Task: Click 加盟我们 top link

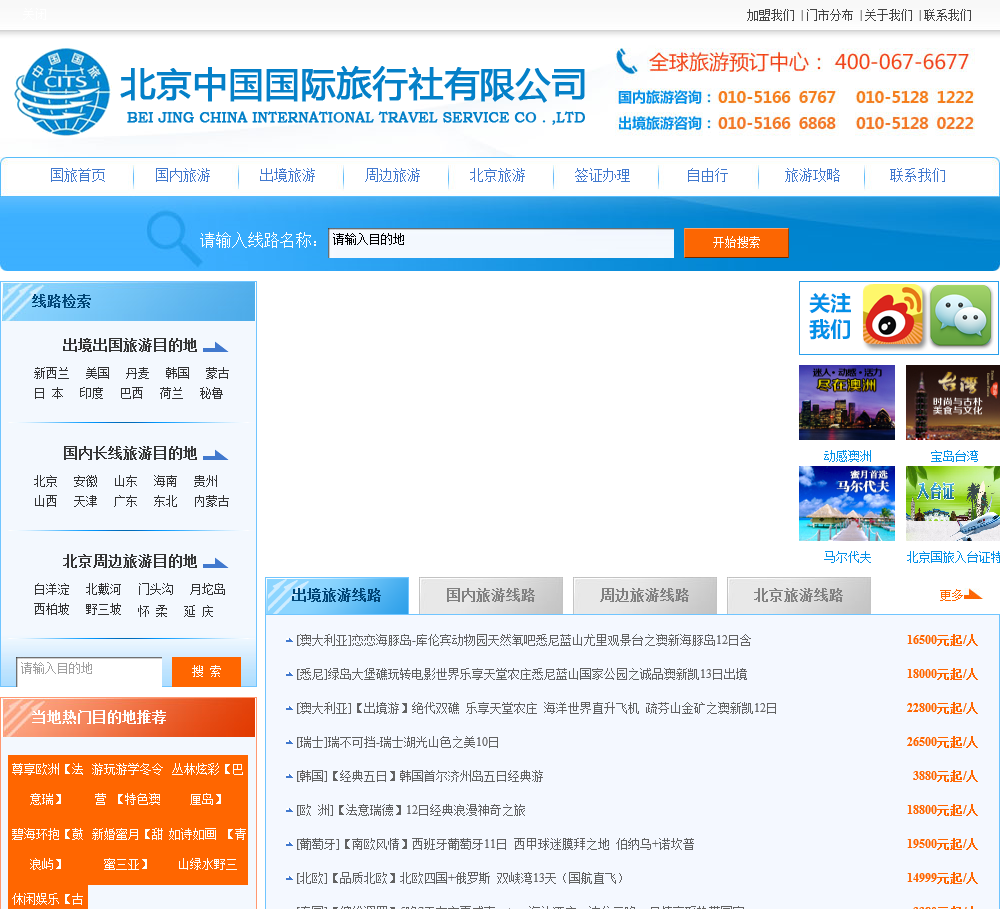Action: click(x=770, y=15)
